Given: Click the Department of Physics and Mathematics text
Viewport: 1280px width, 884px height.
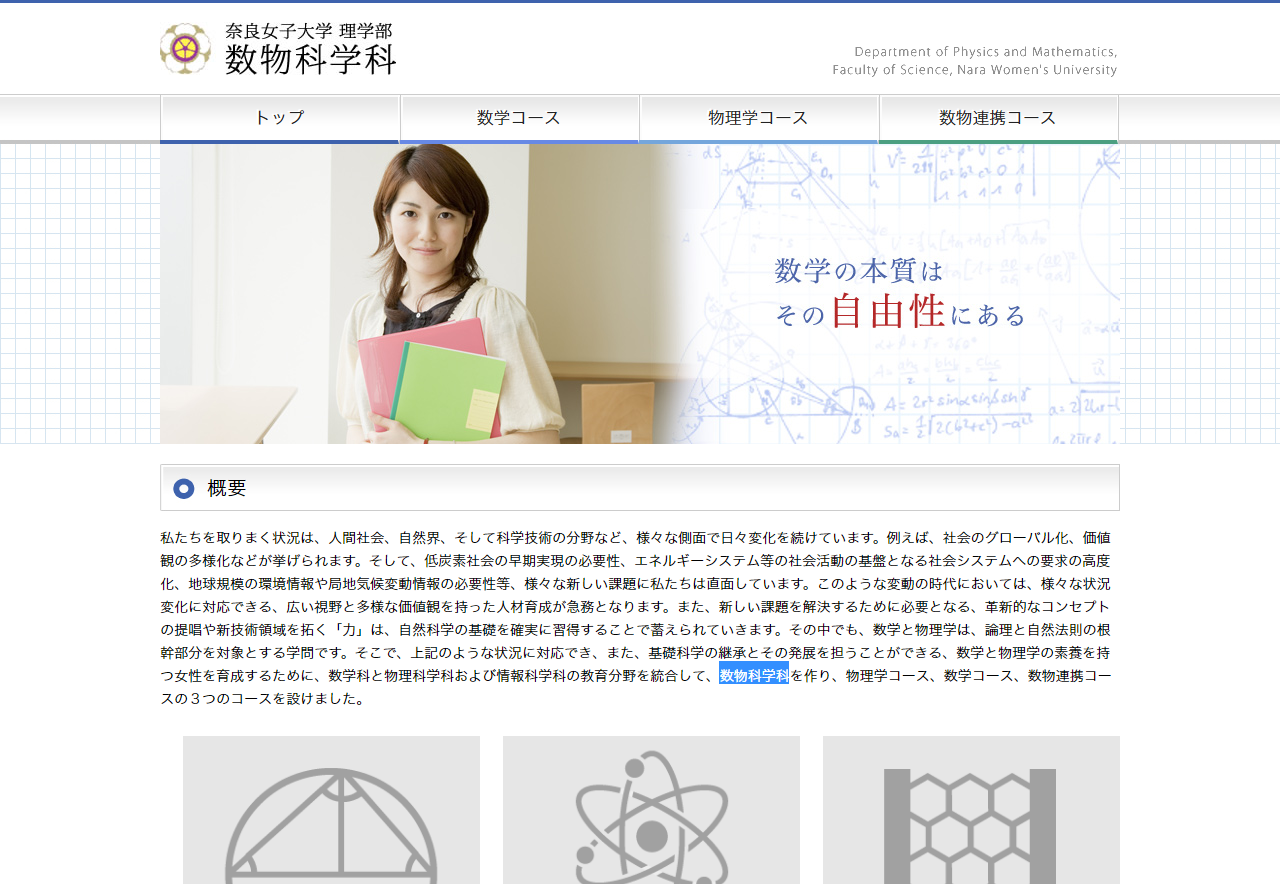Looking at the screenshot, I should [986, 52].
